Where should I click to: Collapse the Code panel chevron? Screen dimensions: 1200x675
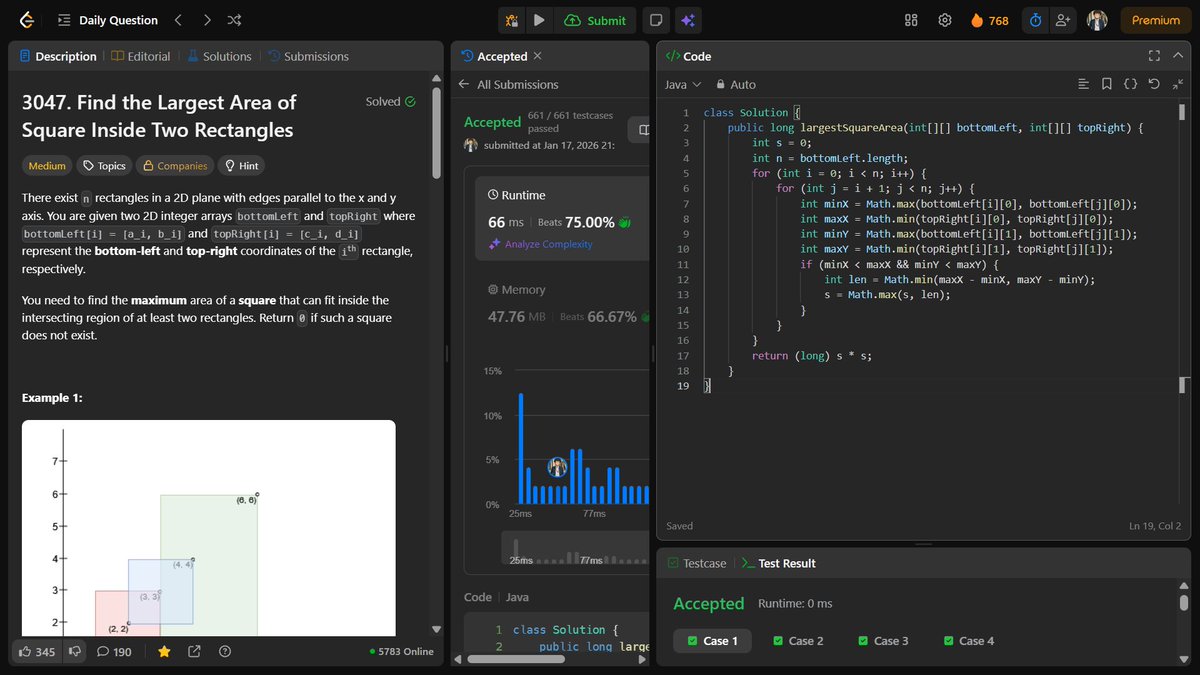click(1178, 56)
